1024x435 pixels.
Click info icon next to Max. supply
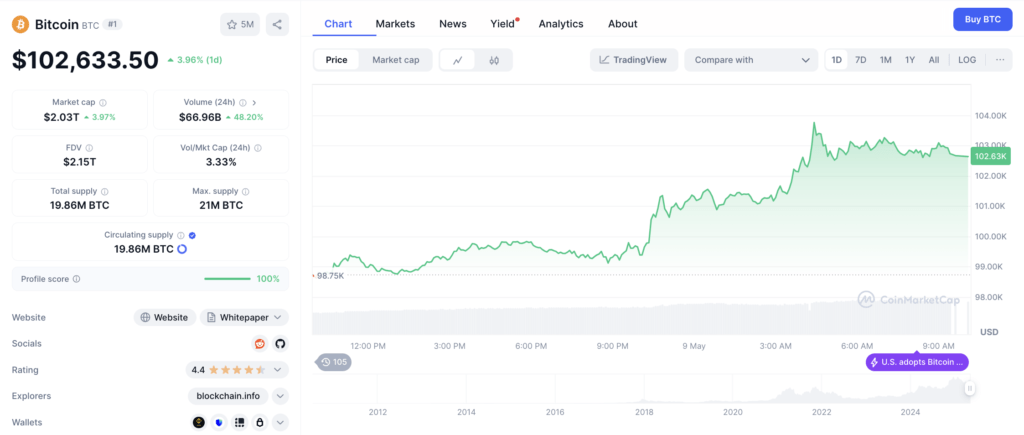[x=246, y=192]
